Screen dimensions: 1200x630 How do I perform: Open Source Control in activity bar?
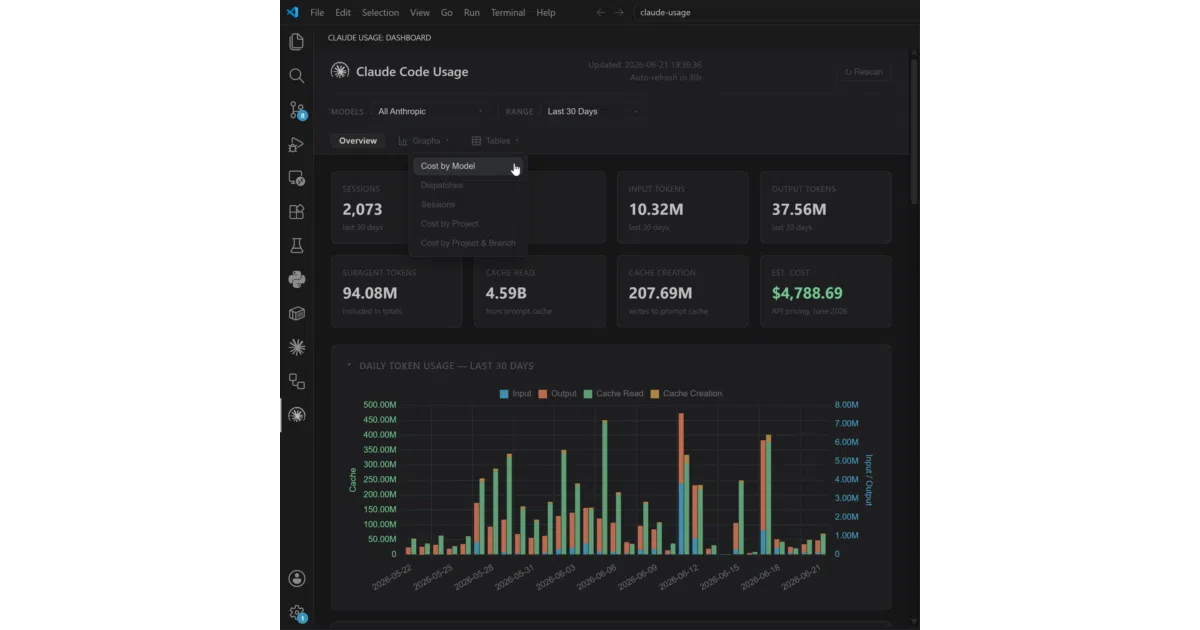pos(296,110)
